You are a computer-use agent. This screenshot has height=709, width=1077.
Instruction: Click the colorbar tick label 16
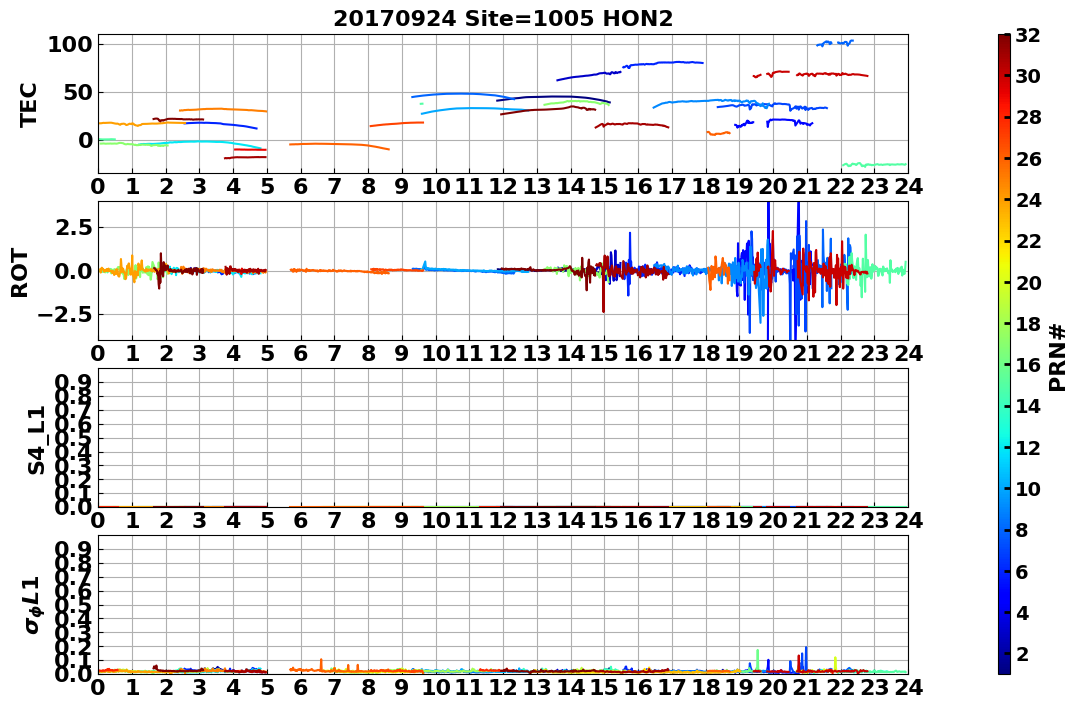tap(1028, 365)
